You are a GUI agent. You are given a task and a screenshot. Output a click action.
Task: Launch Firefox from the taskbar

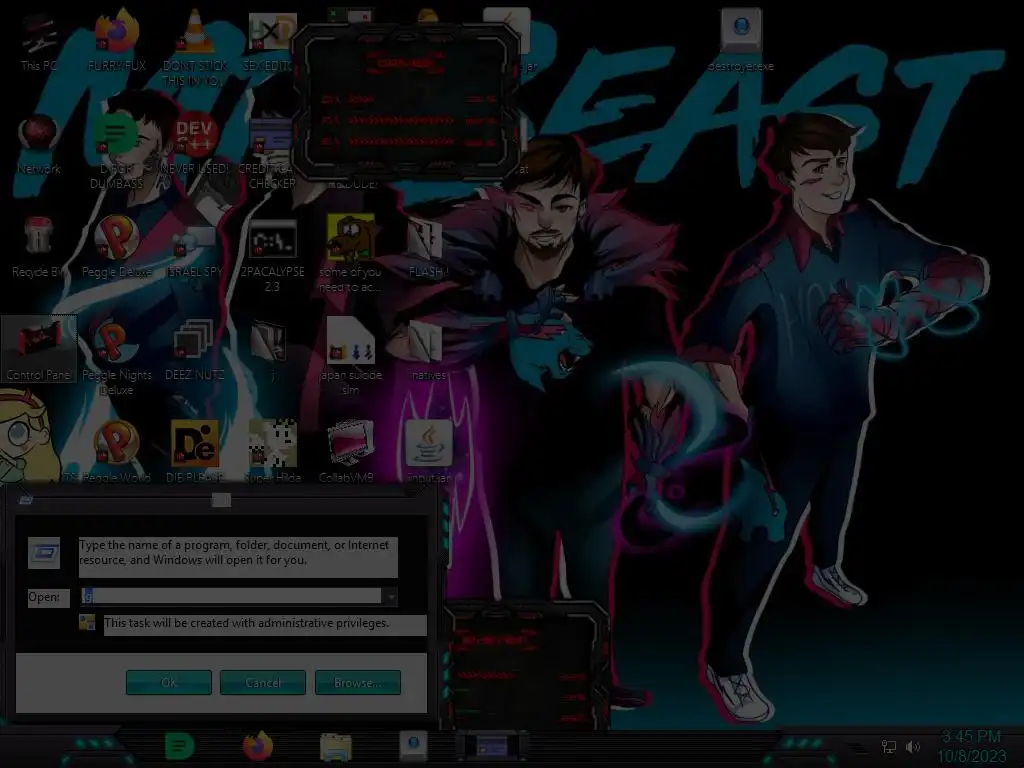[x=257, y=746]
